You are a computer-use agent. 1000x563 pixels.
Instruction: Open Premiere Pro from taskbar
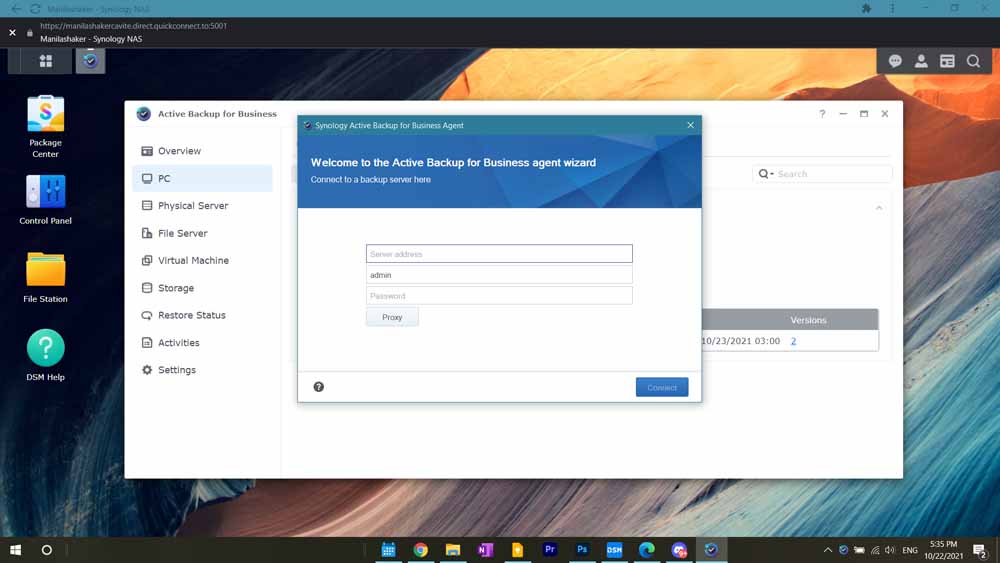550,550
